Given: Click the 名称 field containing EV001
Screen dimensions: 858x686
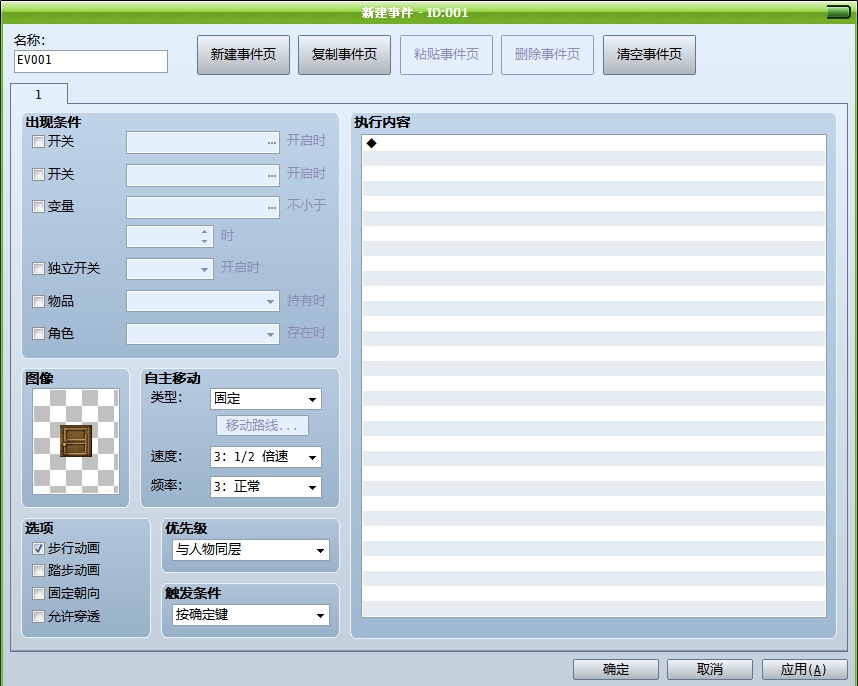Looking at the screenshot, I should [x=91, y=61].
